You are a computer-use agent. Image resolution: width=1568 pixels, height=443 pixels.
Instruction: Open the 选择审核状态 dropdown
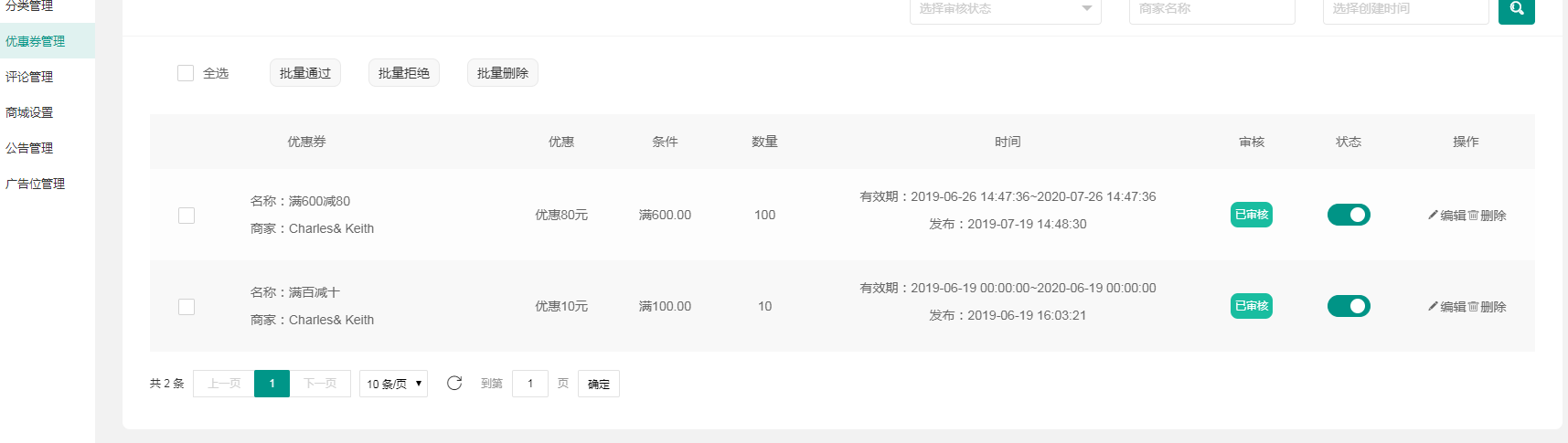coord(1005,9)
